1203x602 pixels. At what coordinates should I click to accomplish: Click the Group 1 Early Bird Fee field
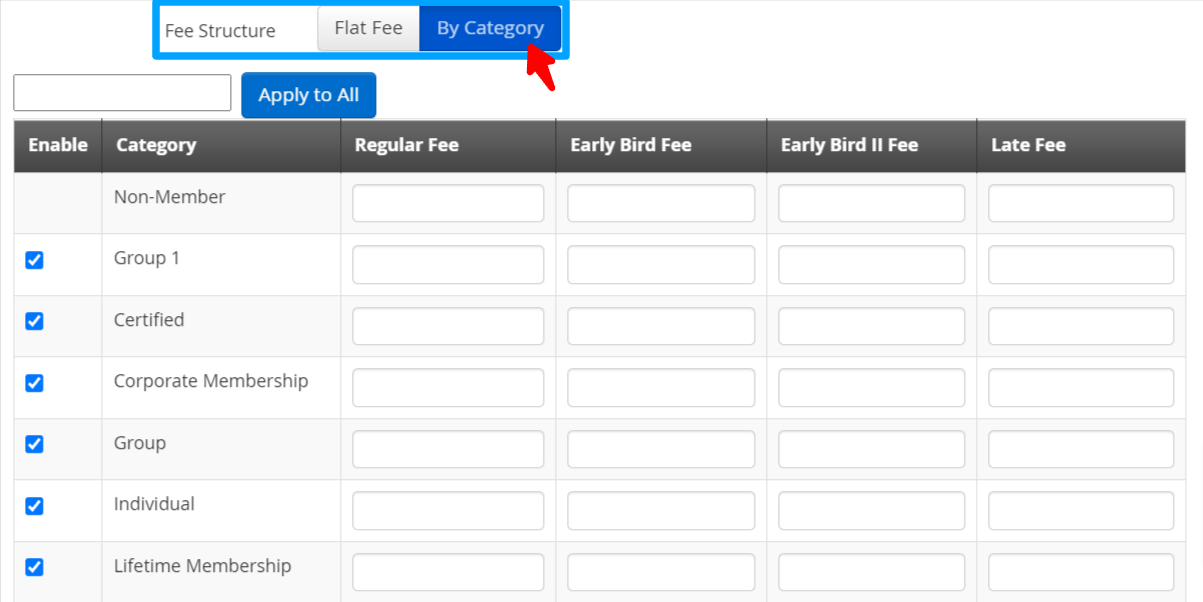pyautogui.click(x=660, y=264)
